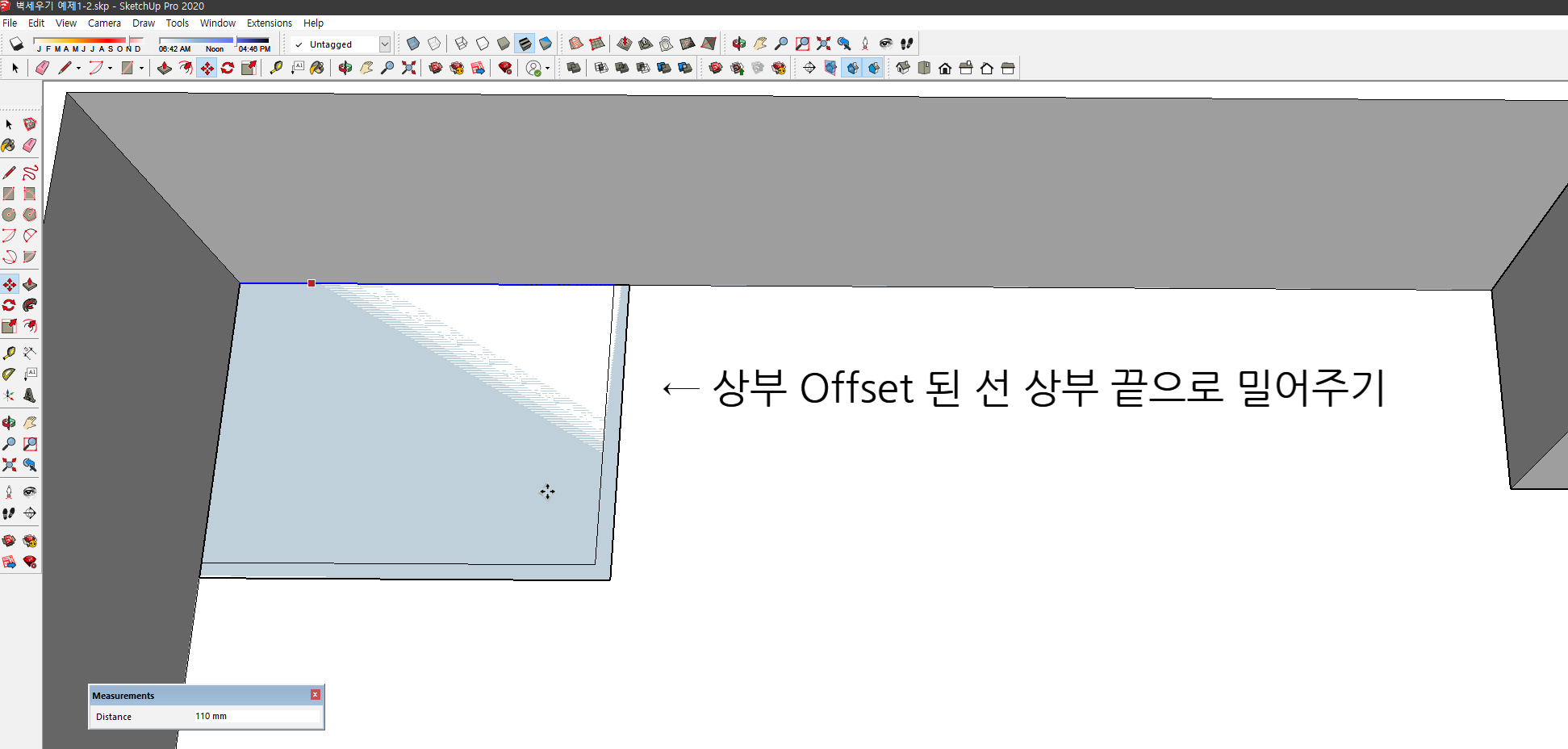Activate the Rotate tool
1568x749 pixels.
[10, 305]
